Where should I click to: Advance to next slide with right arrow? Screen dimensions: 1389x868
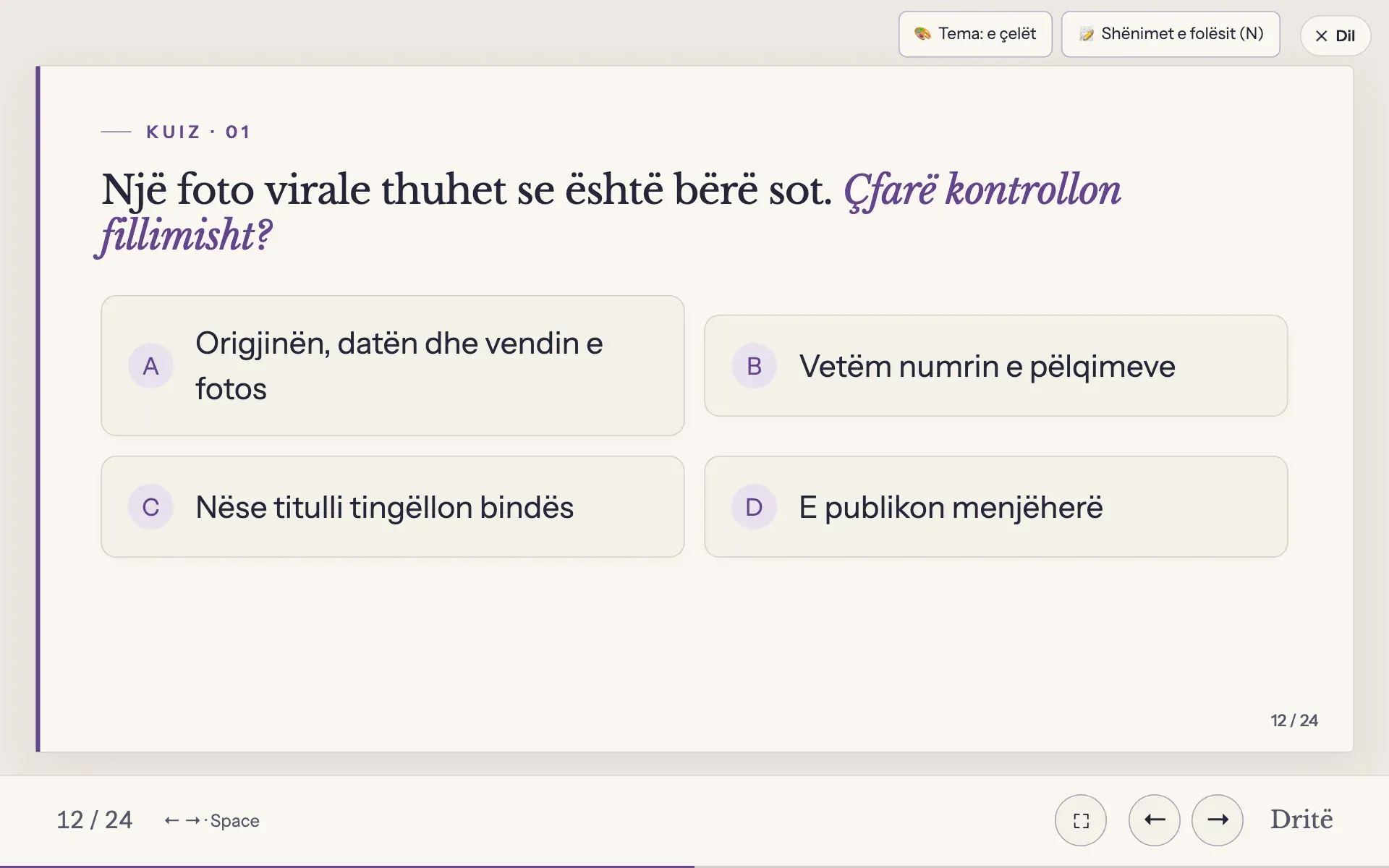pyautogui.click(x=1218, y=820)
